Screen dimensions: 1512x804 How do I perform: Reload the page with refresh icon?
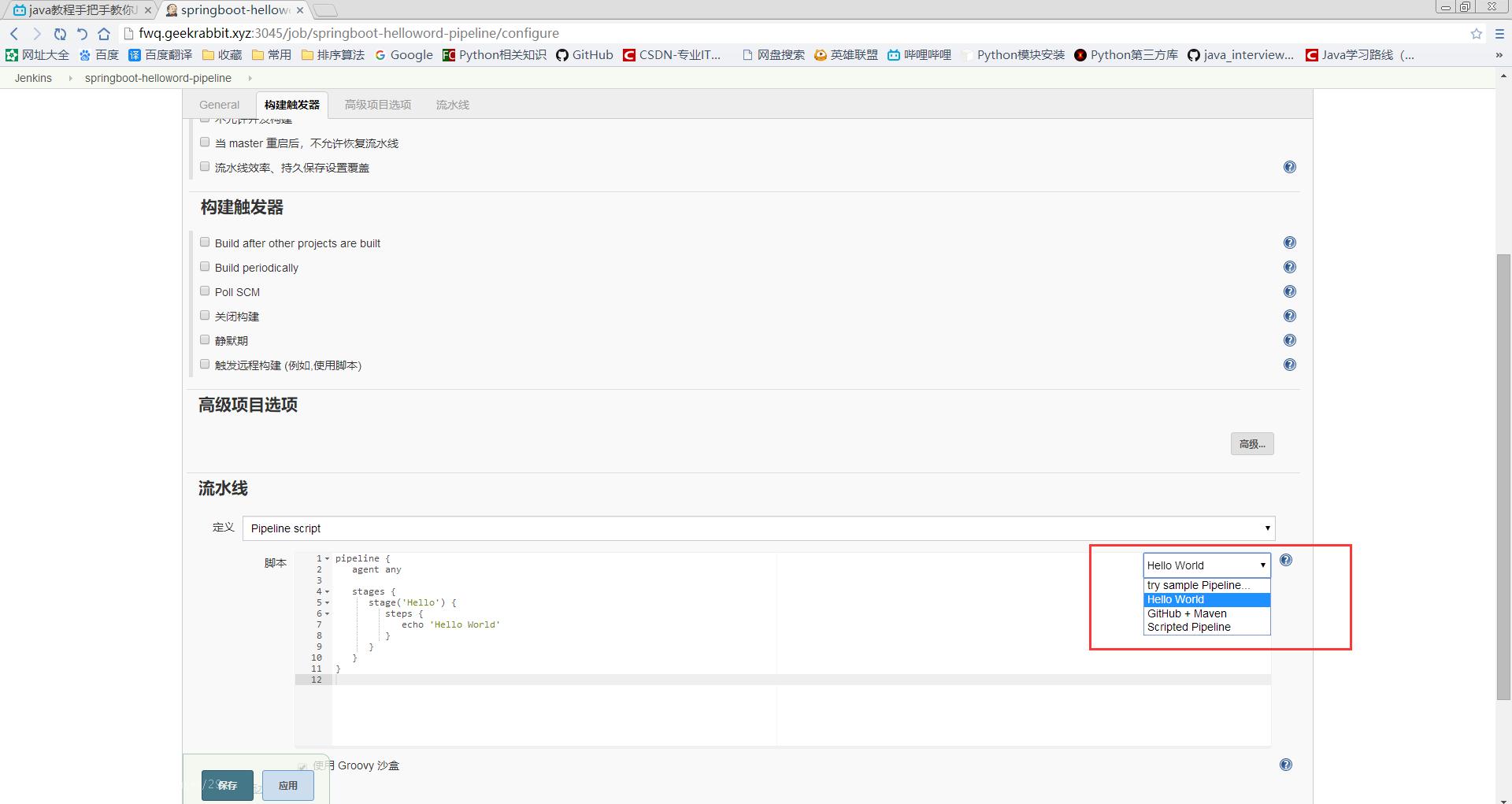click(x=60, y=33)
